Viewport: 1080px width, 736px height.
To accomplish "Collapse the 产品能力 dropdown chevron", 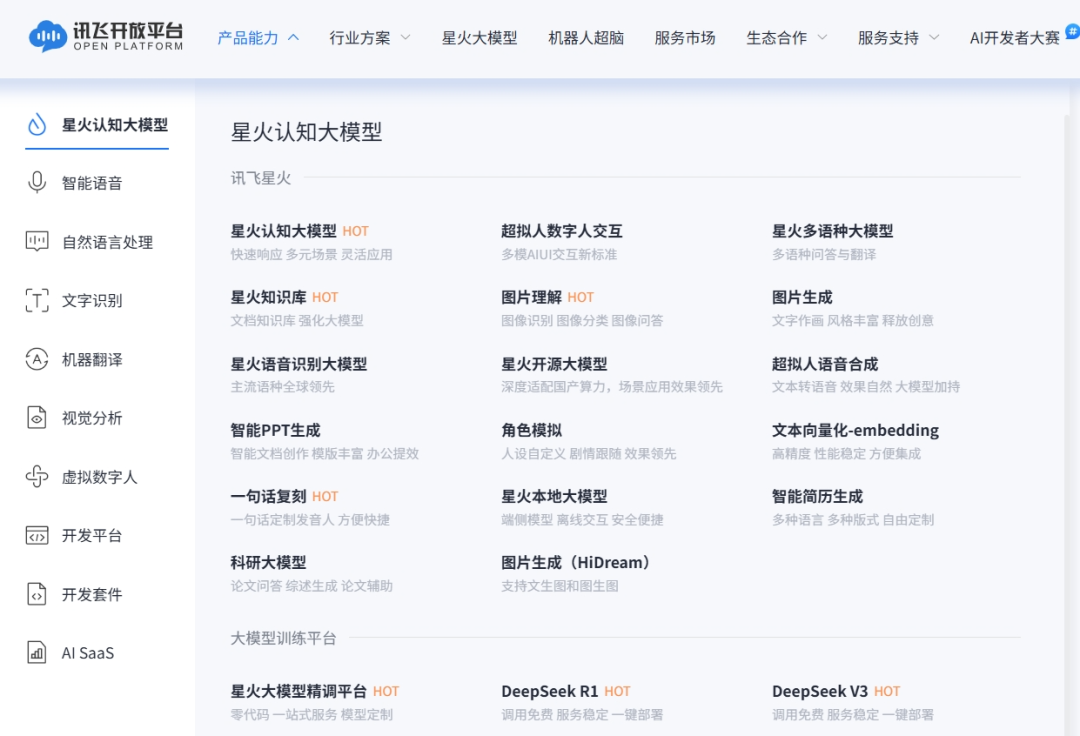I will (293, 37).
